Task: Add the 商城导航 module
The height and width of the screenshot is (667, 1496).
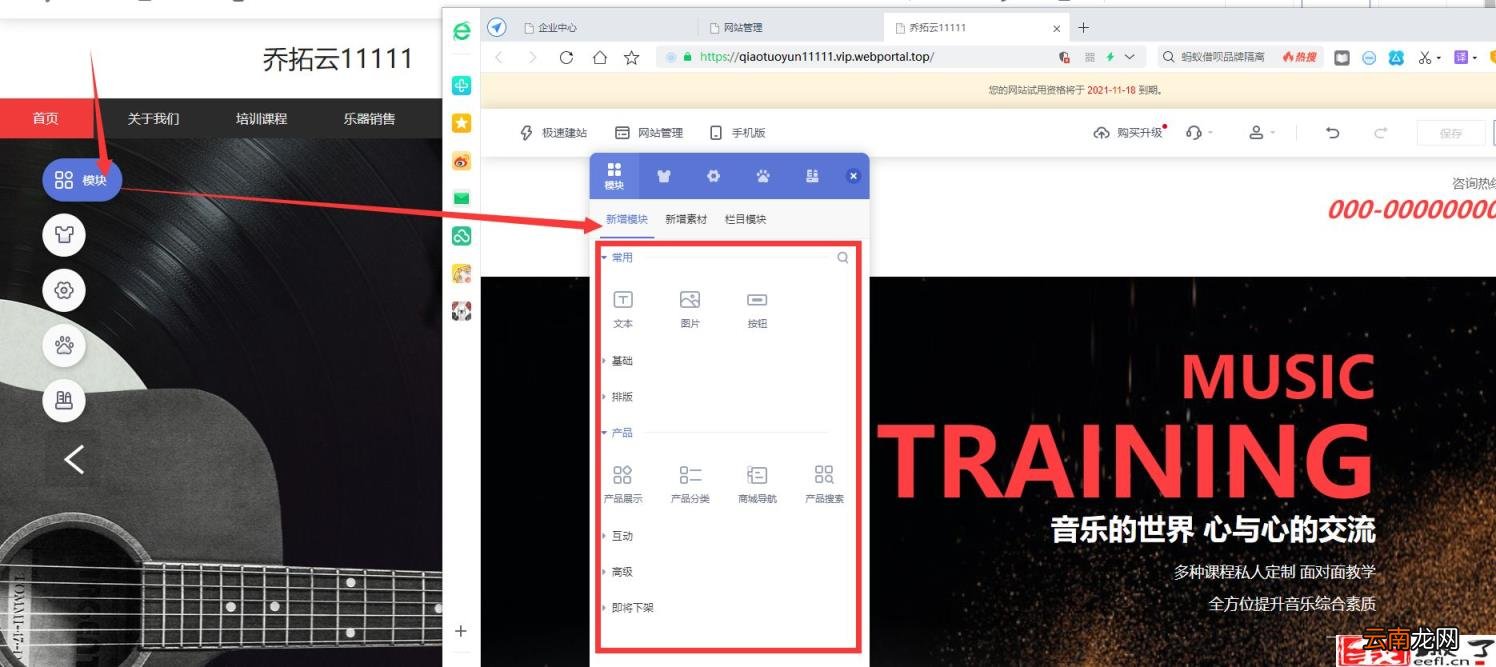Action: [757, 484]
